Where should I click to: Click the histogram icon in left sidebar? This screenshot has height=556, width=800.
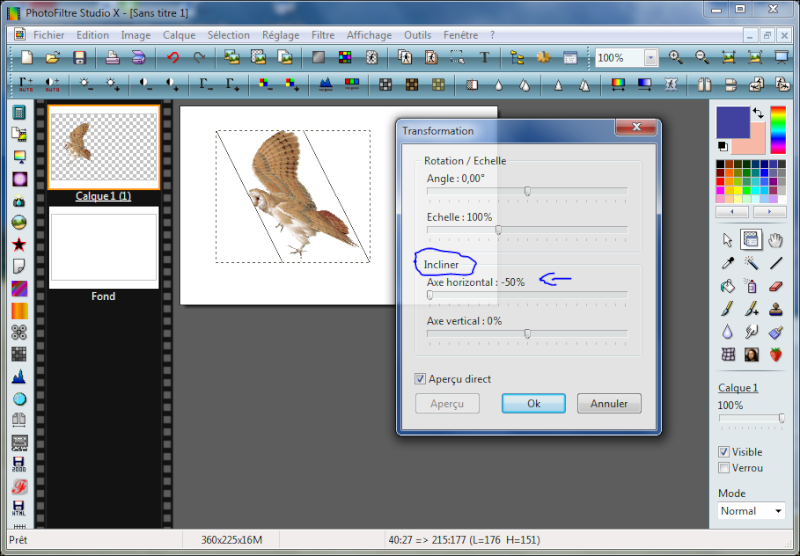(x=19, y=376)
